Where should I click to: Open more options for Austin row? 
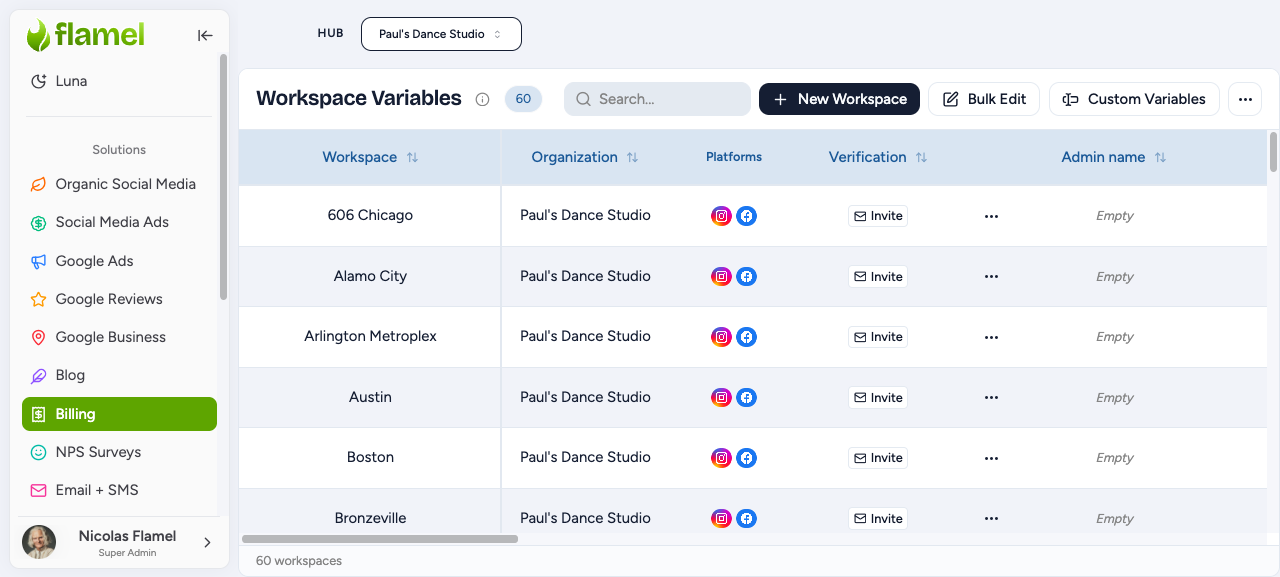(991, 398)
